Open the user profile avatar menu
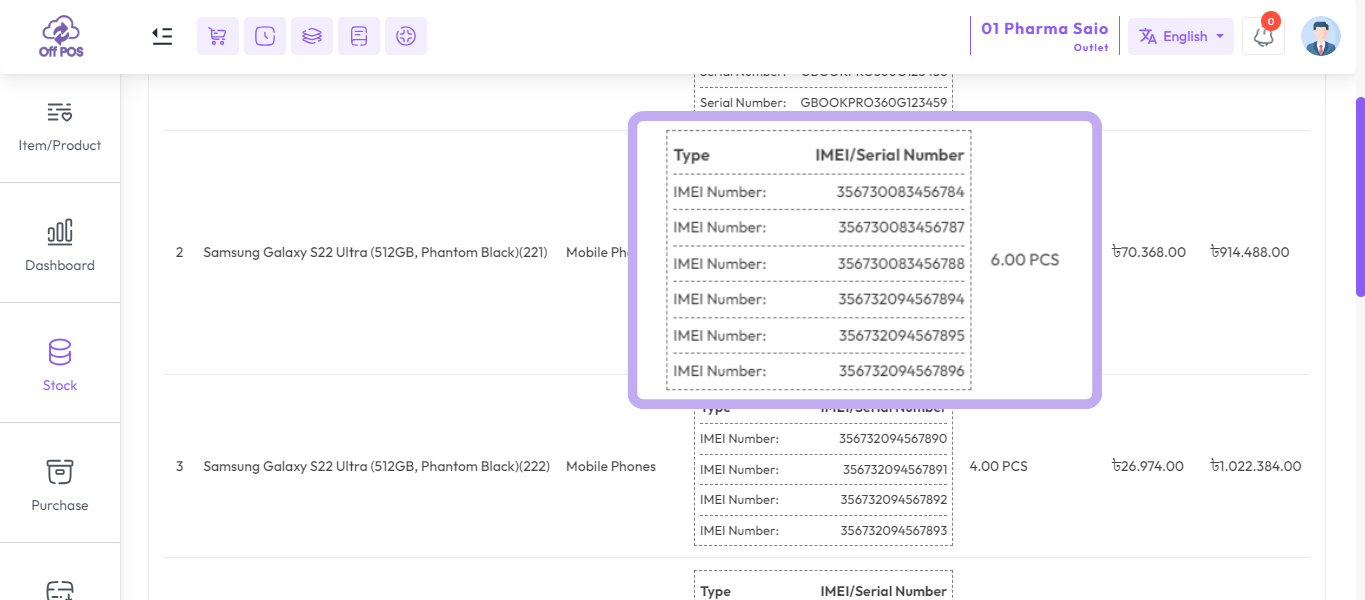1365x600 pixels. 1320,36
